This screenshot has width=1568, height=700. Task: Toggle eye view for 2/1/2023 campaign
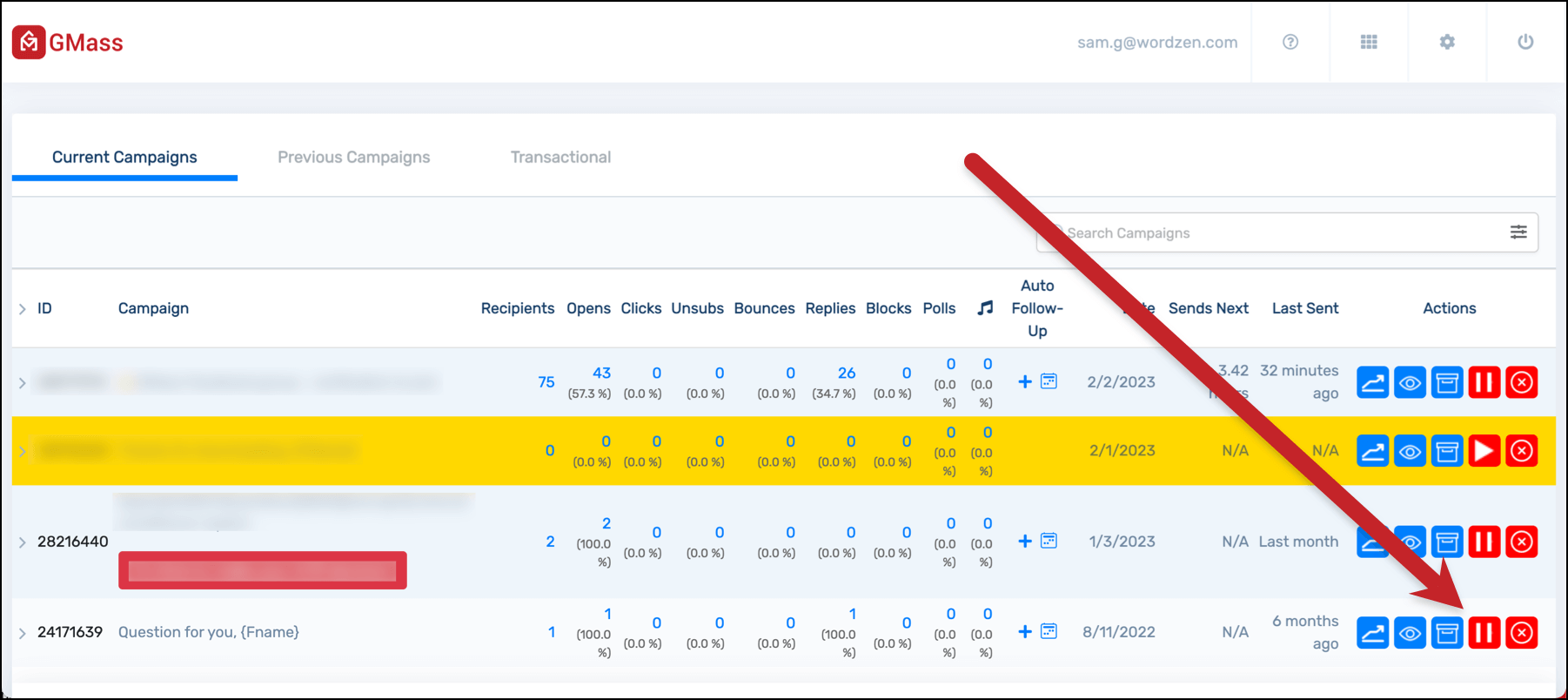1410,451
